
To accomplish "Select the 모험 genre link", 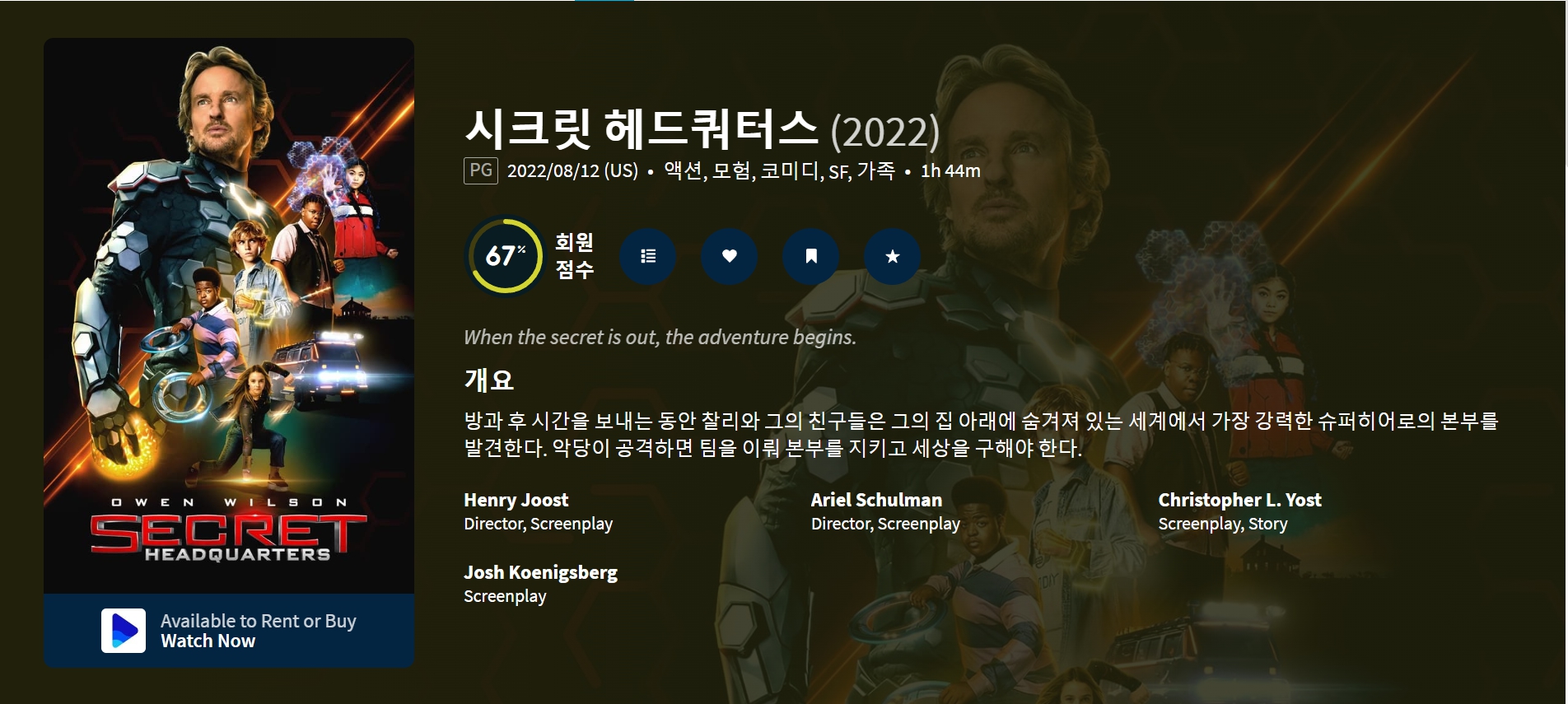I will pyautogui.click(x=731, y=170).
